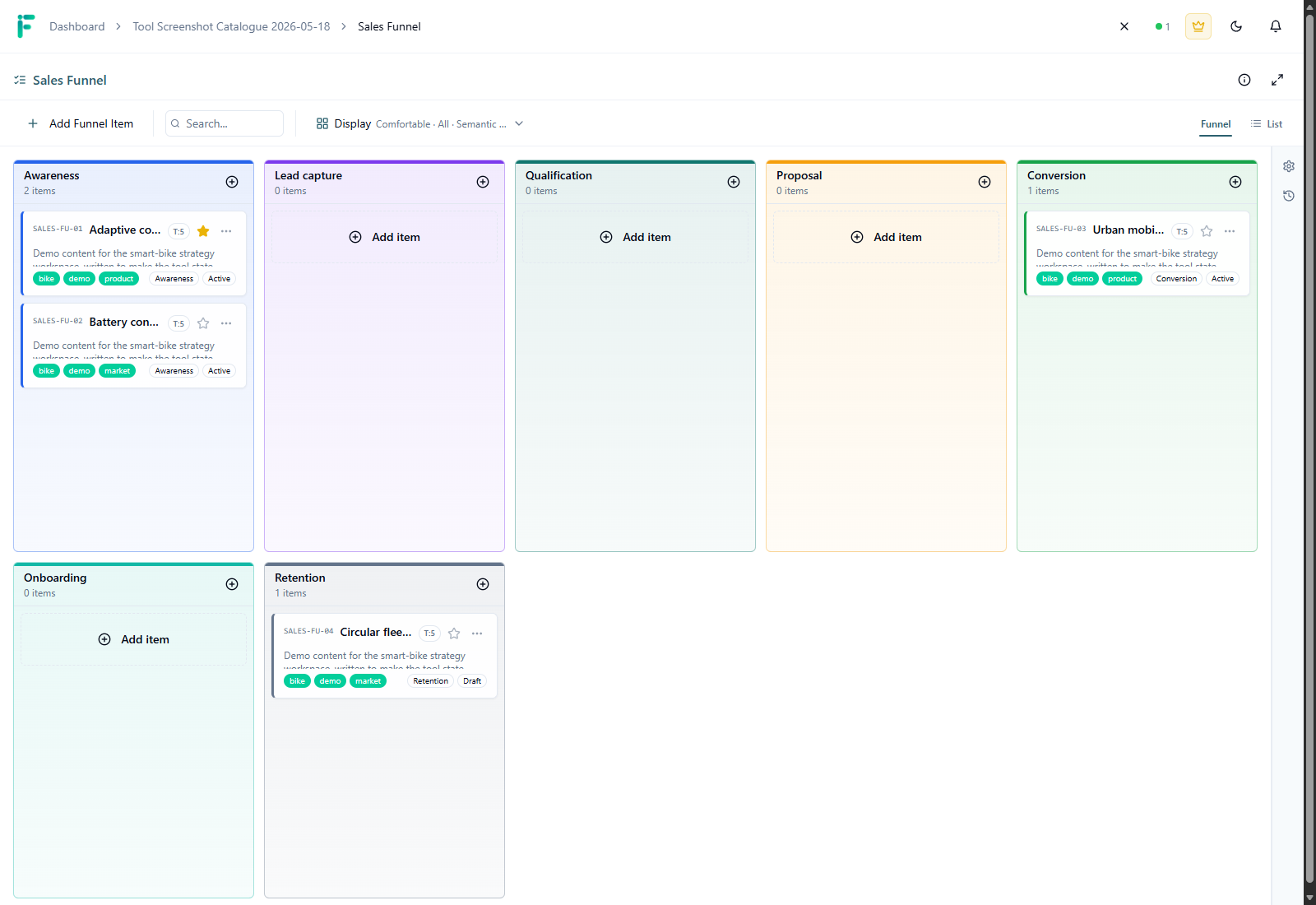Switch to List view tab
Image resolution: width=1316 pixels, height=905 pixels.
1267,124
